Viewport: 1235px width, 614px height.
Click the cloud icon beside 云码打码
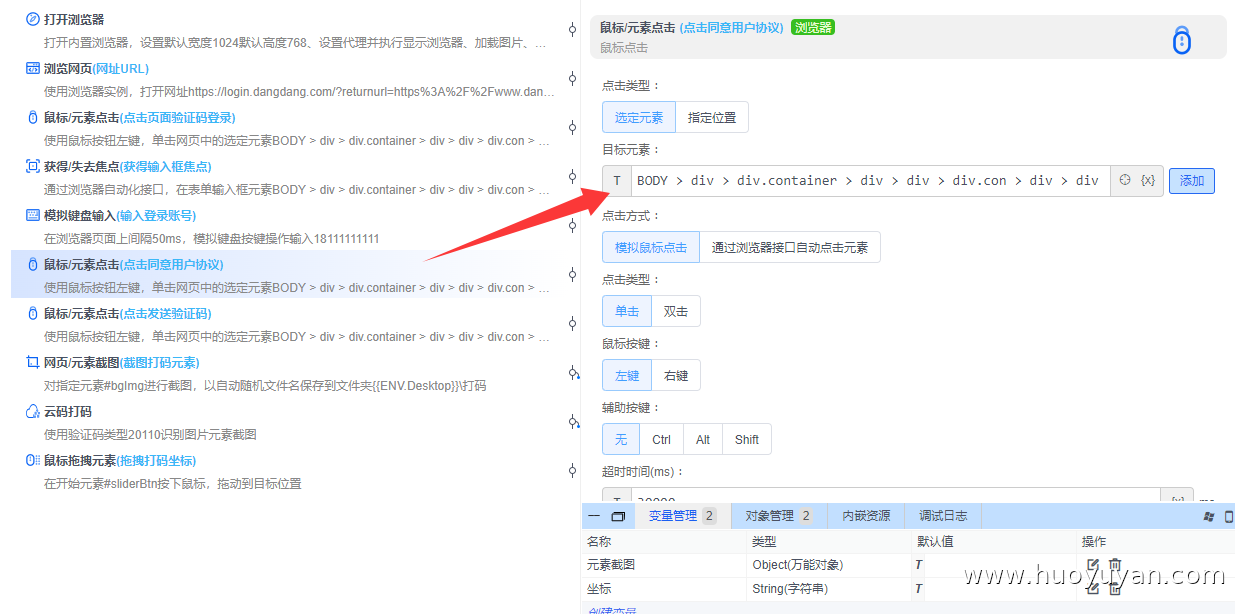tap(33, 411)
